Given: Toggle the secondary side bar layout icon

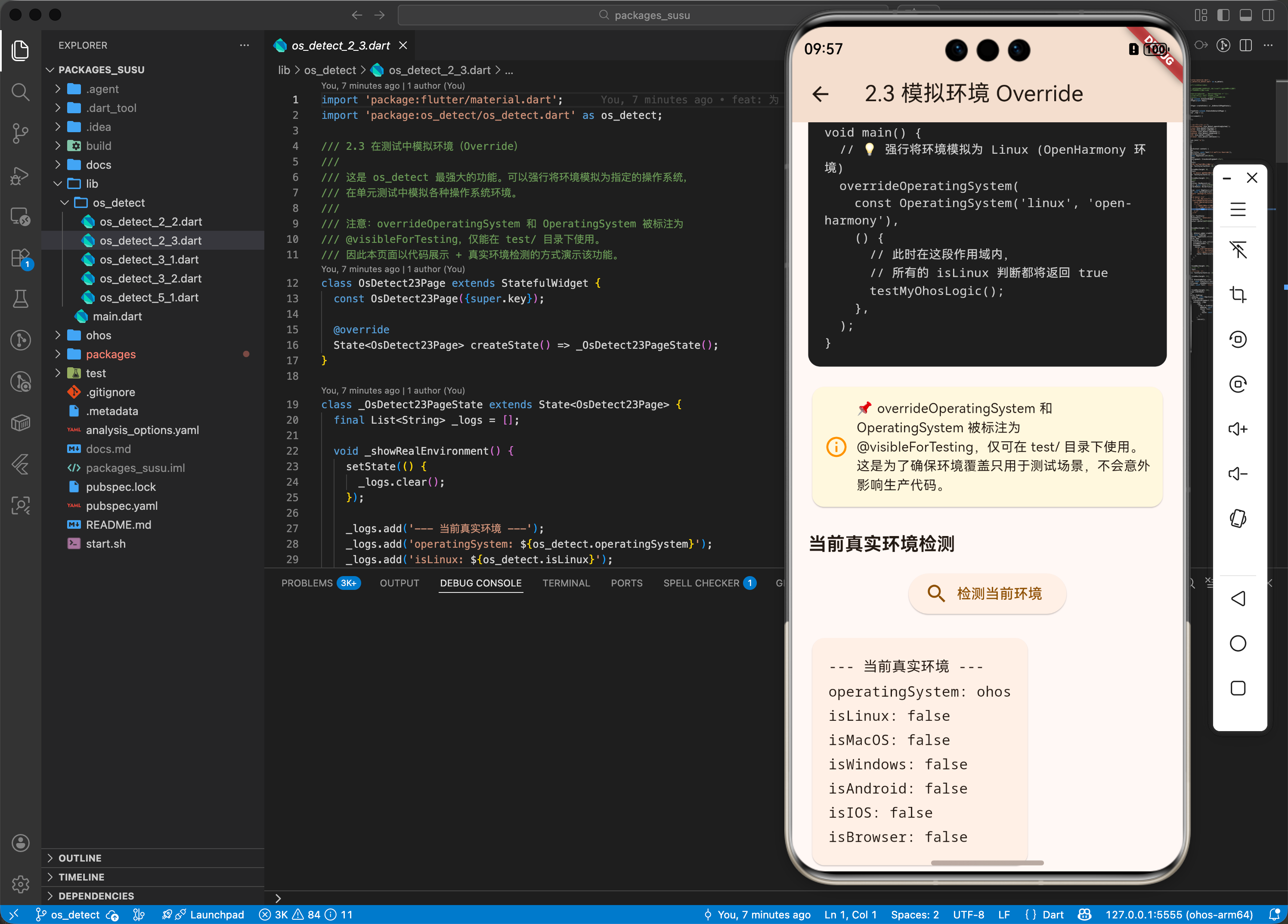Looking at the screenshot, I should pos(1268,16).
